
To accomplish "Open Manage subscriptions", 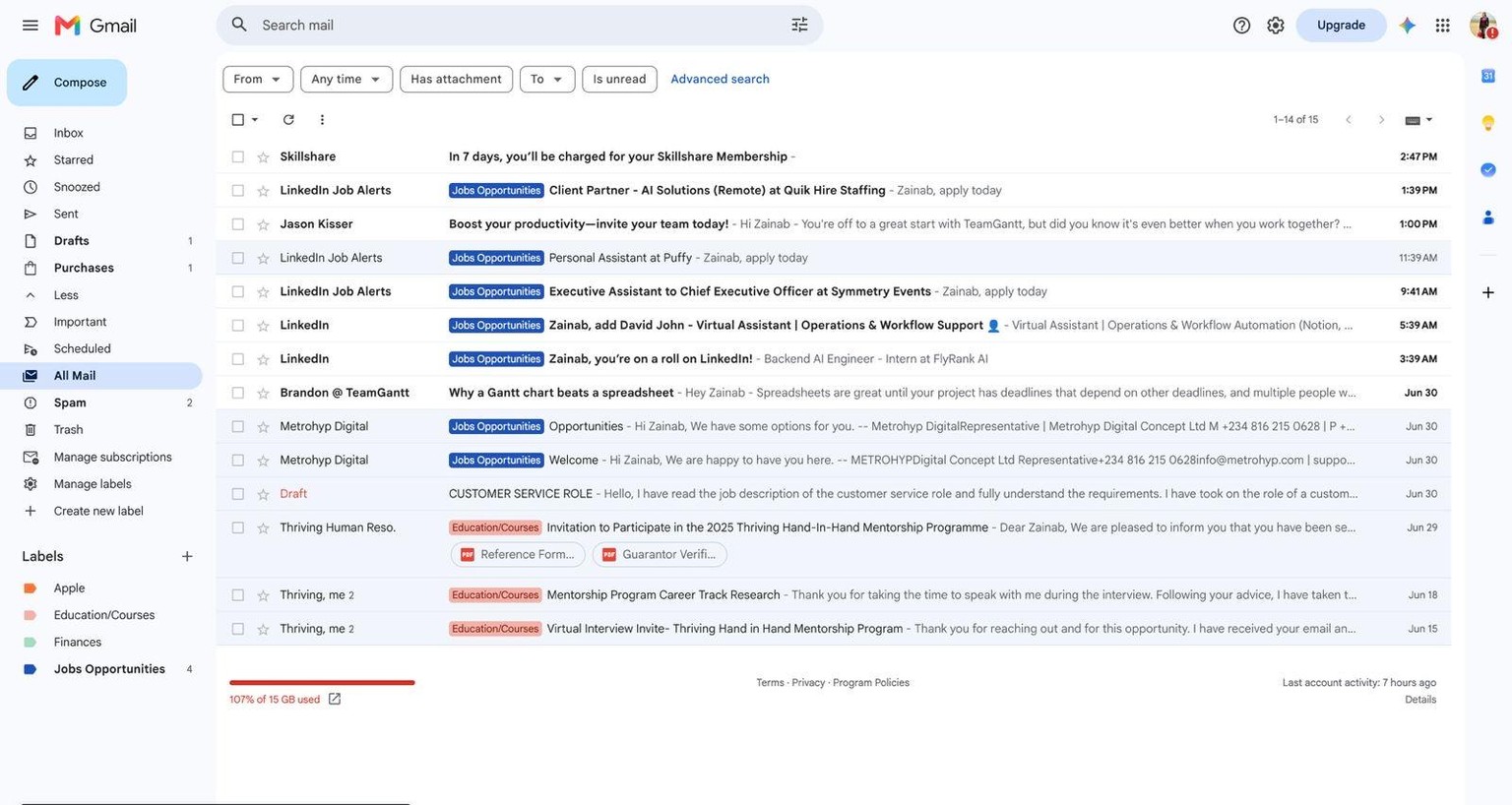I will pos(112,457).
